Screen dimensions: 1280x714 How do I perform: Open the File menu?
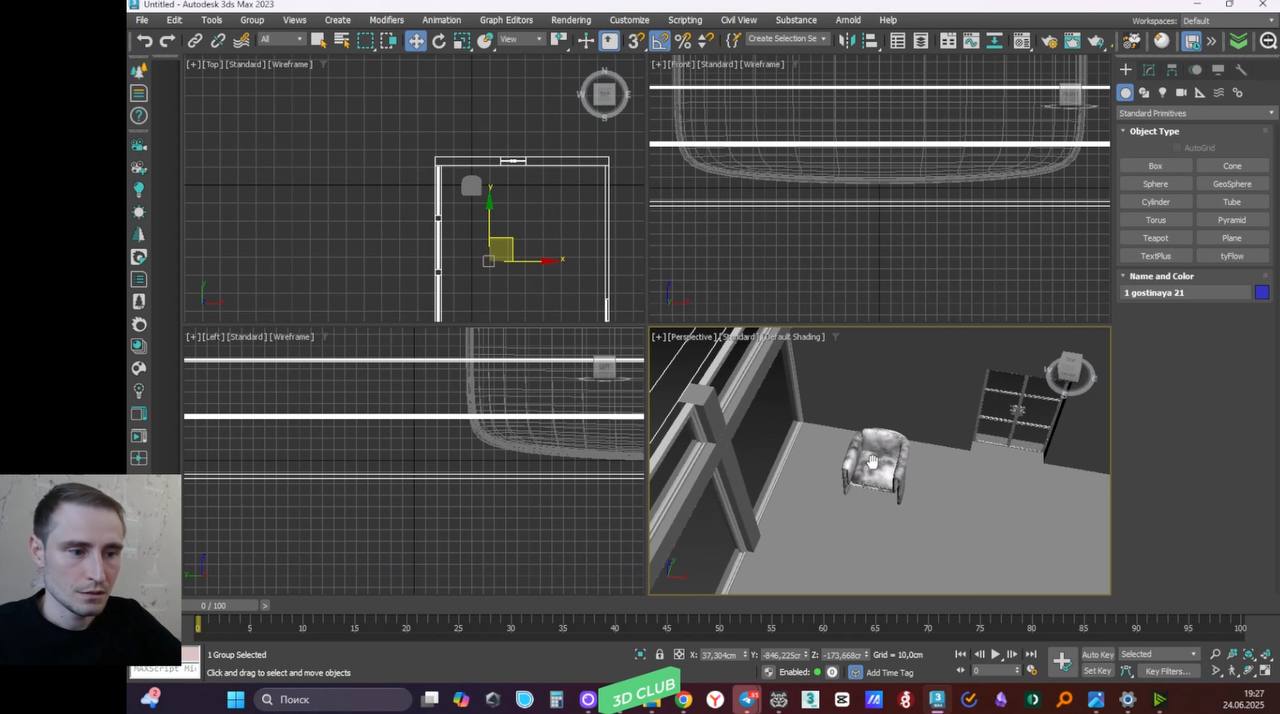click(142, 20)
